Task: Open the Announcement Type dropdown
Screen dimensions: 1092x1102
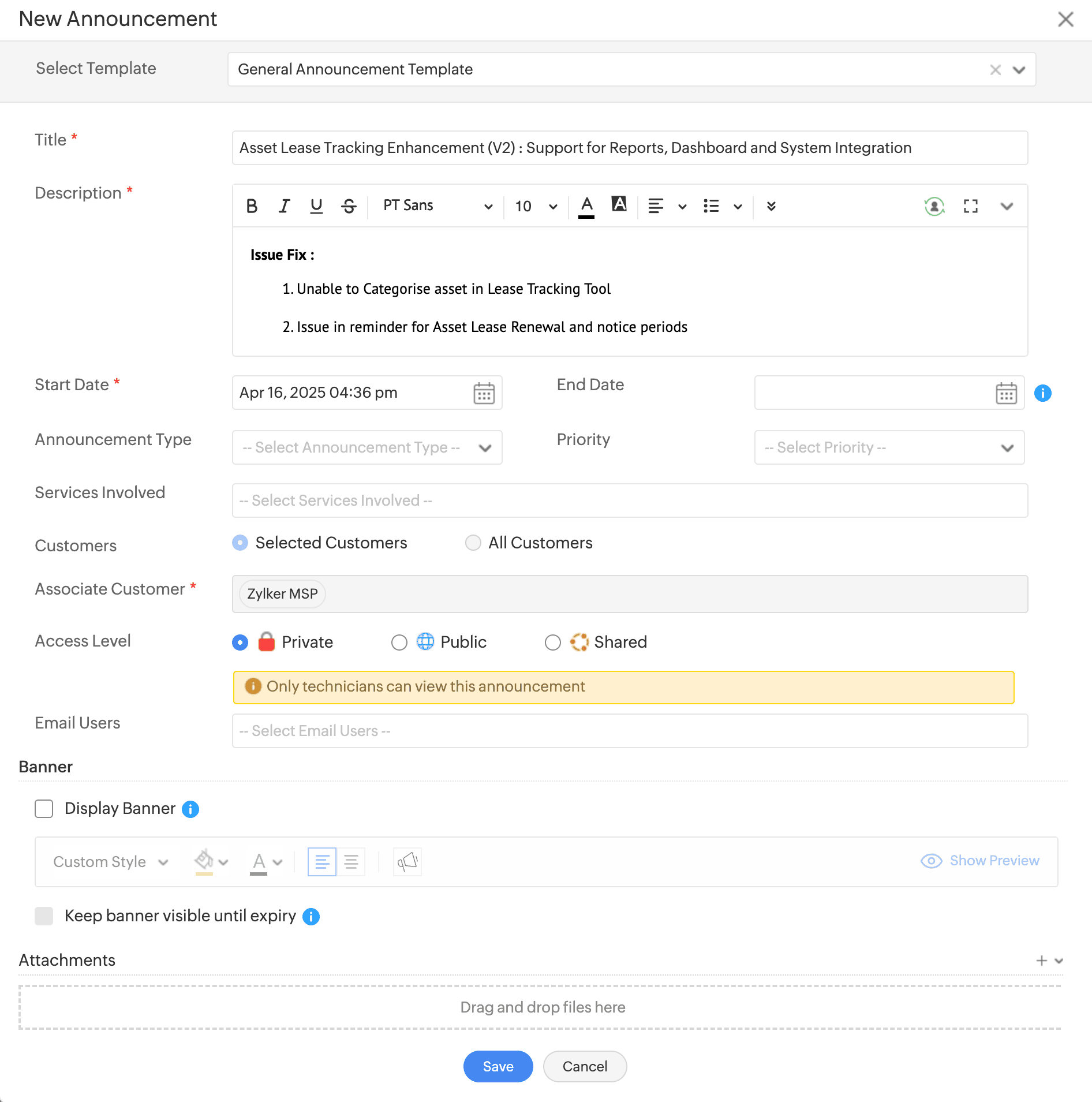Action: (367, 447)
